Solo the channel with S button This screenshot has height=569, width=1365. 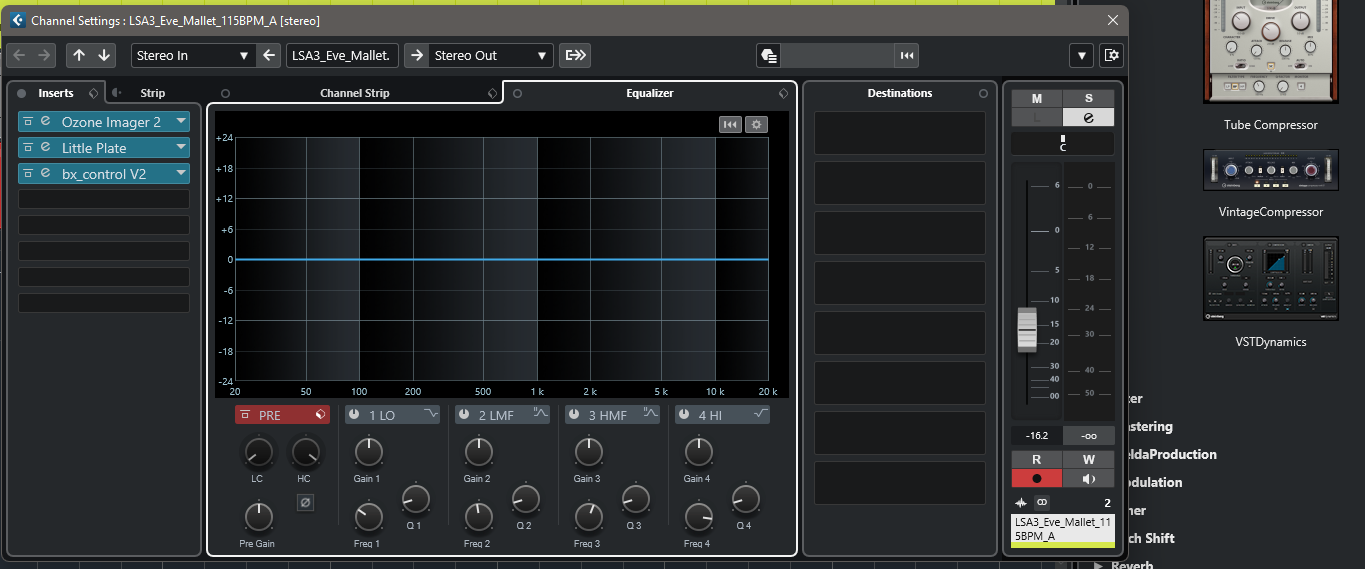click(1088, 98)
